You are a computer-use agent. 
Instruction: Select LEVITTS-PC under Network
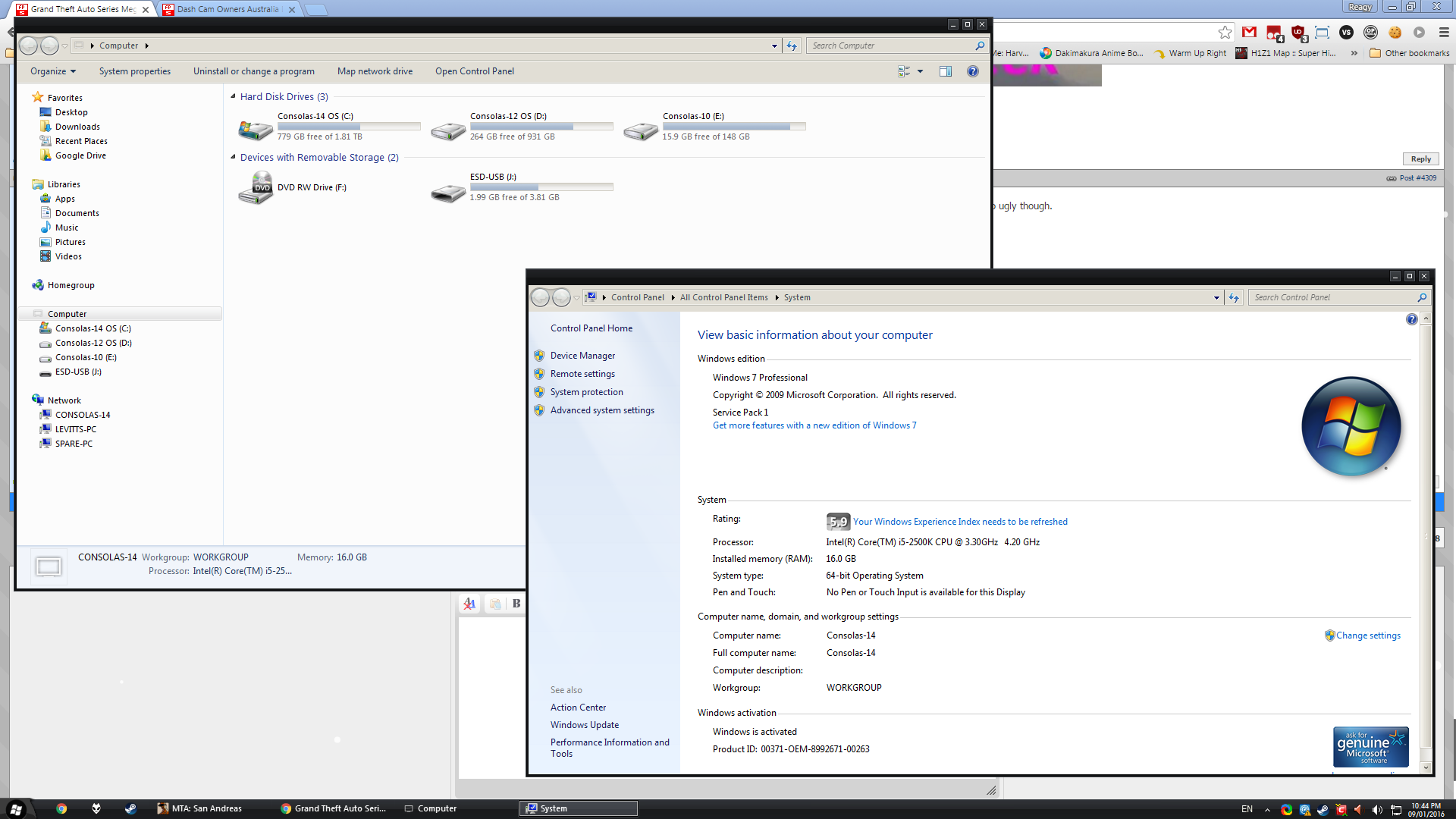(75, 429)
